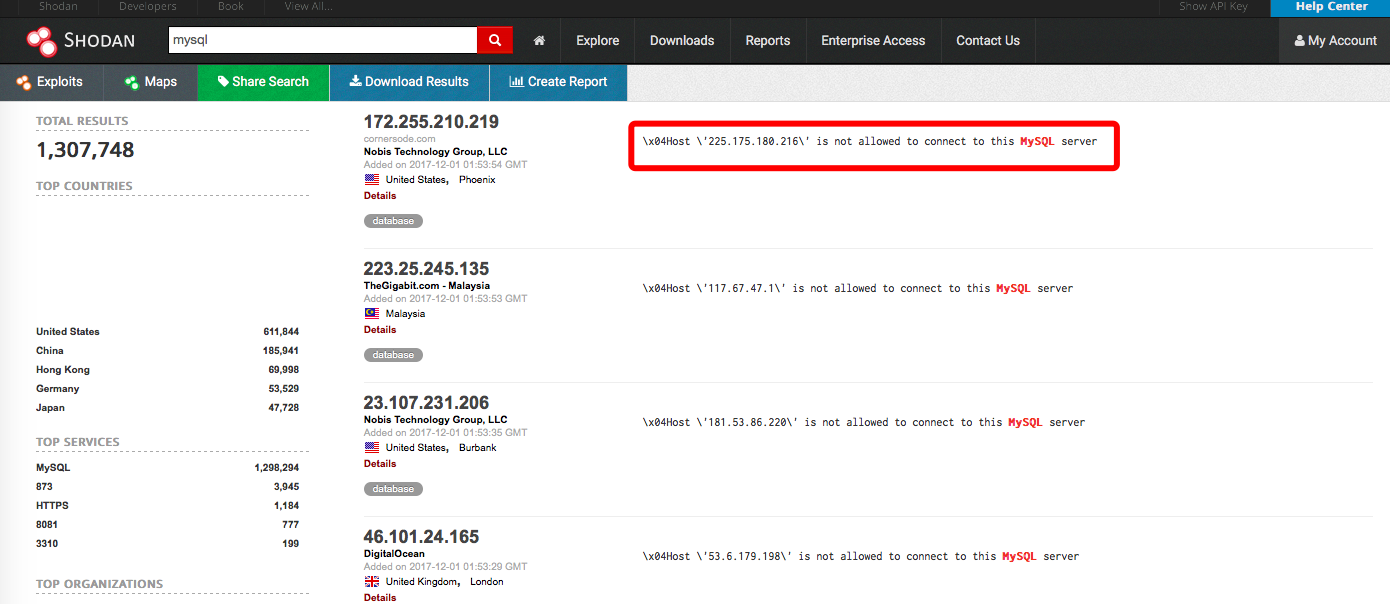The height and width of the screenshot is (604, 1390).
Task: Click the United Kingdom flag icon
Action: [372, 582]
